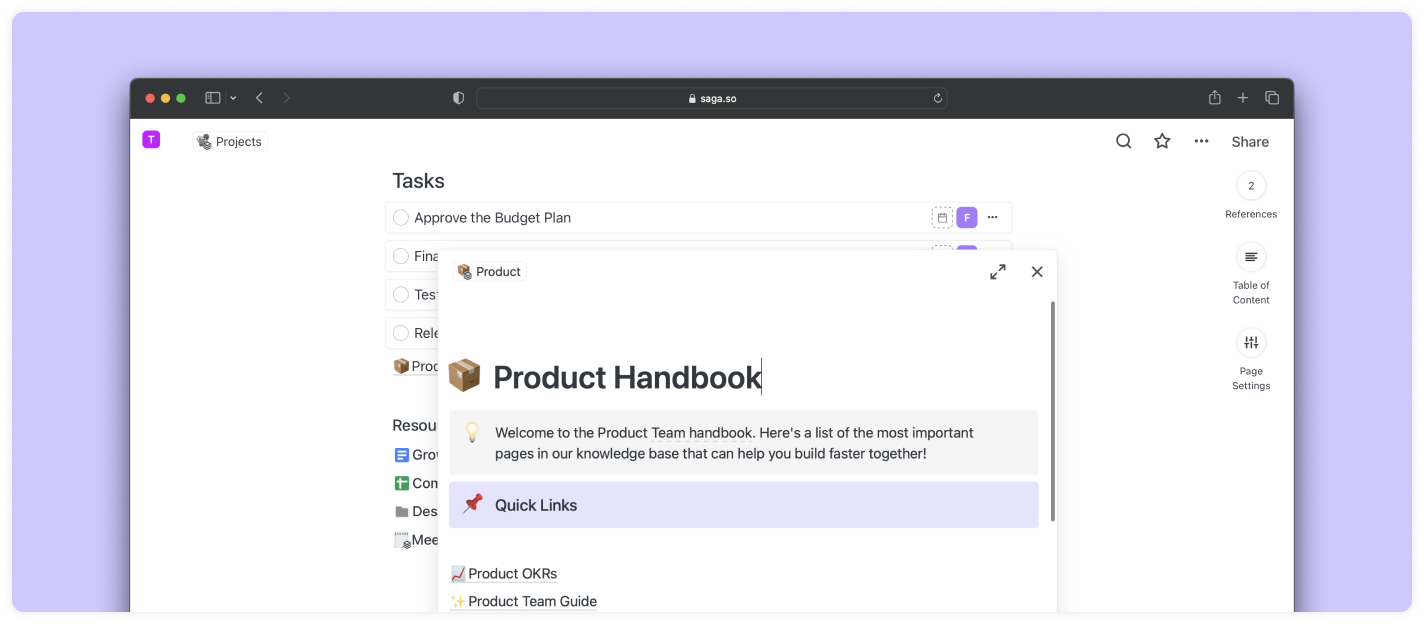Open the page more options menu
The height and width of the screenshot is (624, 1424).
(x=1201, y=141)
